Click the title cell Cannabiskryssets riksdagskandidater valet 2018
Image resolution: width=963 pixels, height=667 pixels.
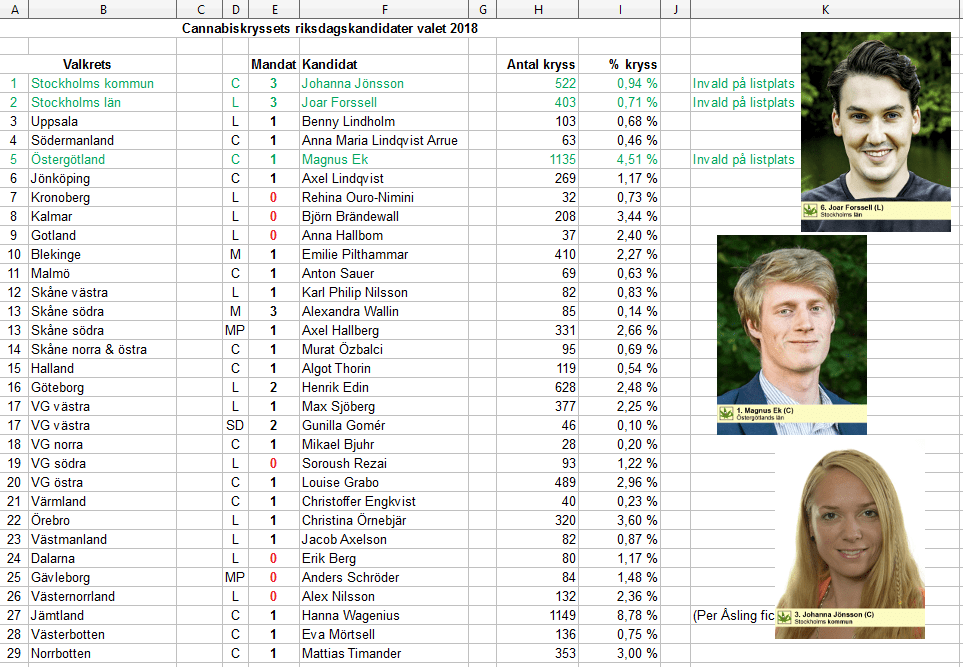[329, 28]
